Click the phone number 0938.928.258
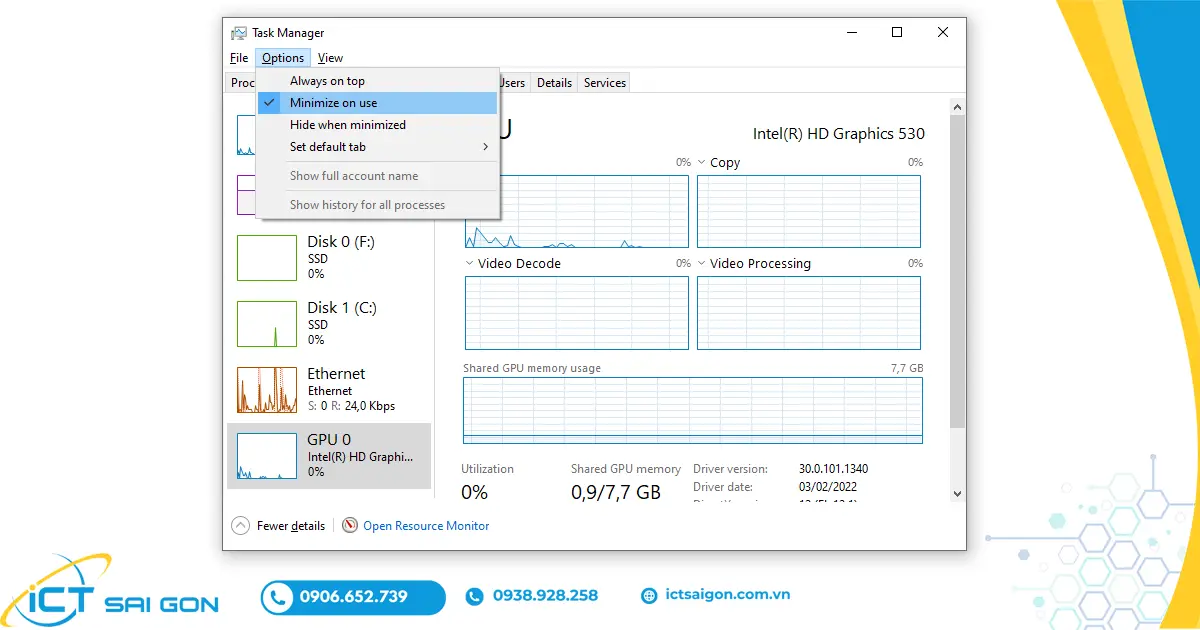 (545, 595)
